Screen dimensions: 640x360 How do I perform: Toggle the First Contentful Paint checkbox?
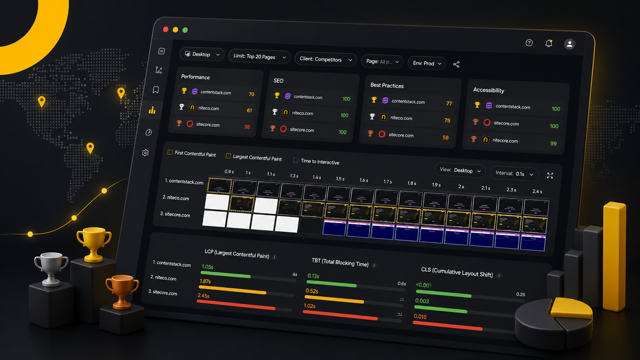(x=170, y=152)
